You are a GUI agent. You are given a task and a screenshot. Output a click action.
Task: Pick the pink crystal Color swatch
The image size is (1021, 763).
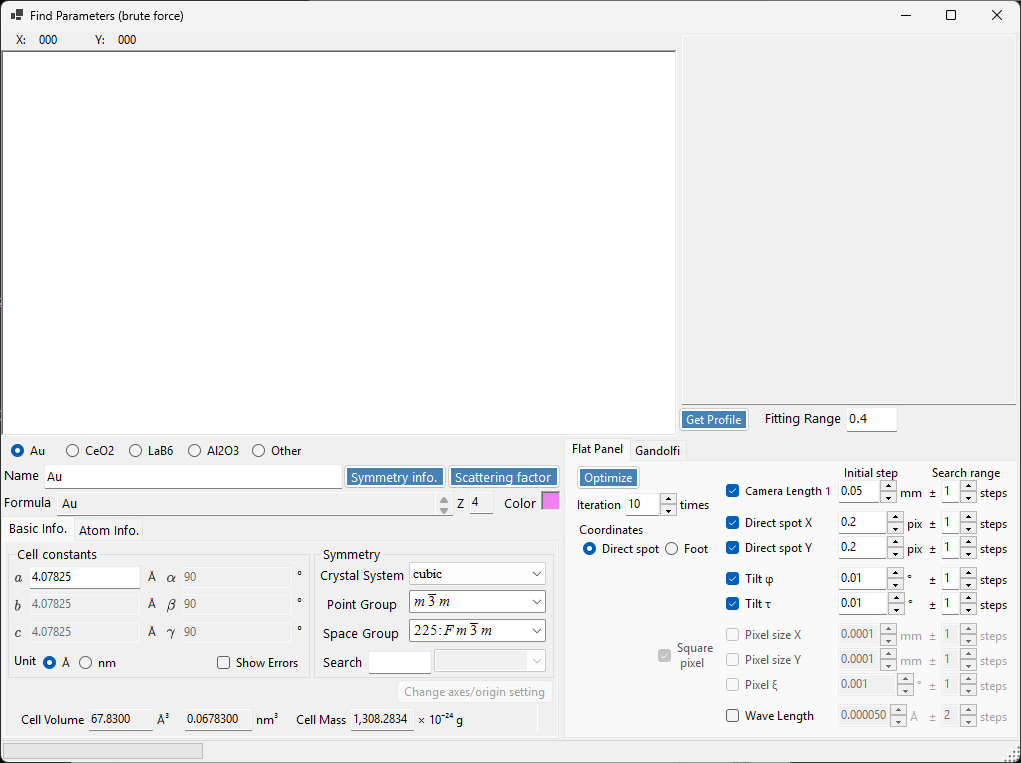[550, 501]
